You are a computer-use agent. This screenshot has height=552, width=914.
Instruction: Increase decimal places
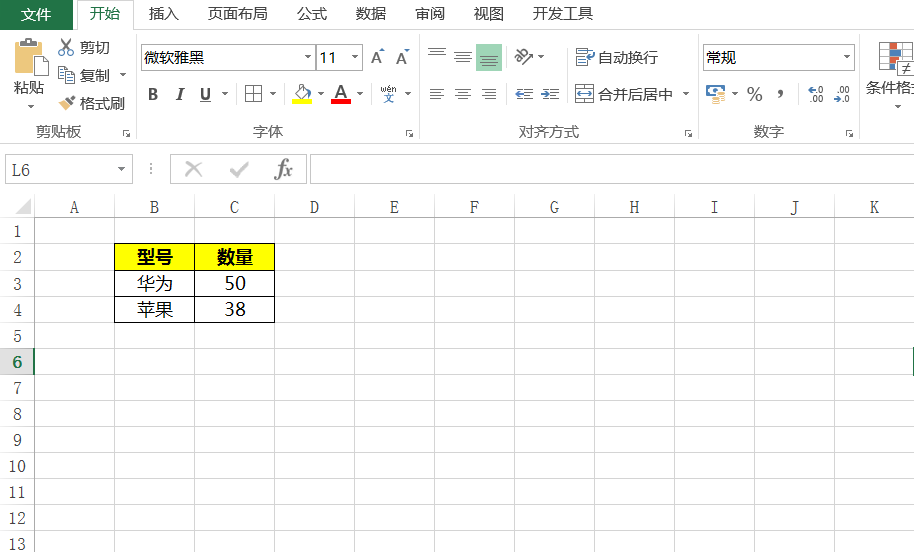click(x=815, y=94)
